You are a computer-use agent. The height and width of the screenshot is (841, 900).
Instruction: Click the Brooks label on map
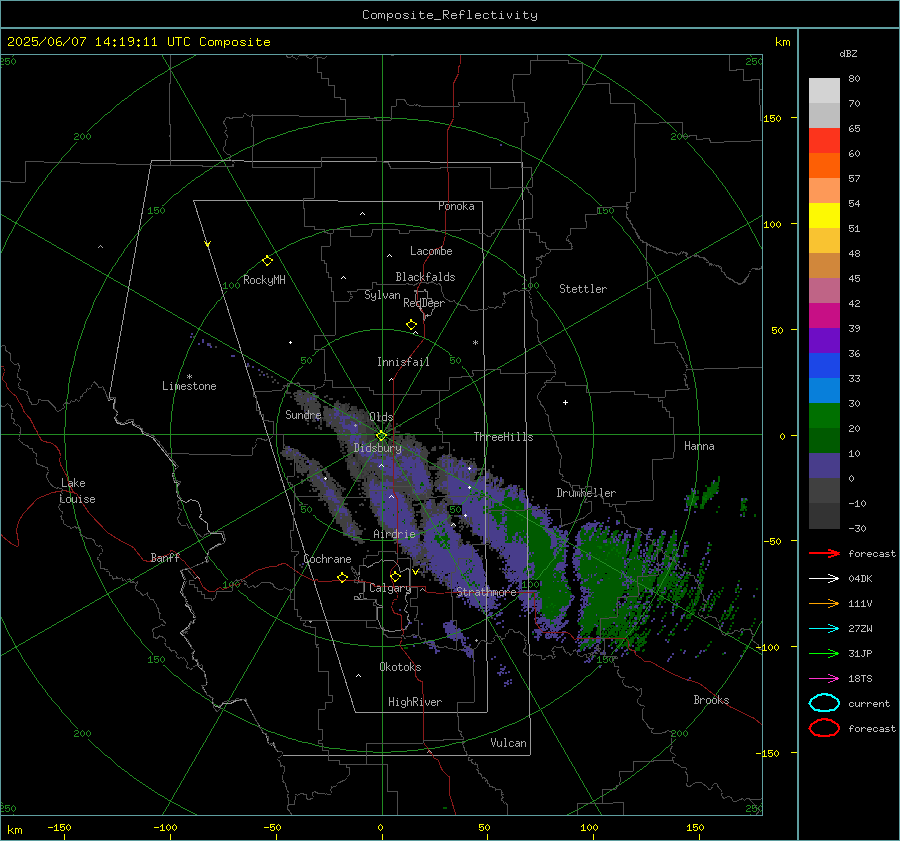click(711, 700)
